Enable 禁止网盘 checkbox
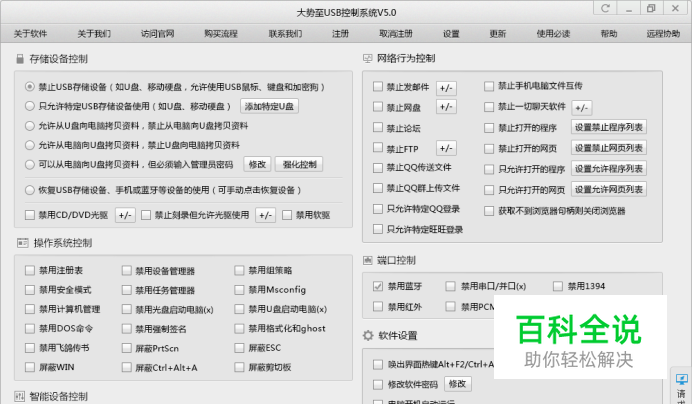 [x=378, y=106]
